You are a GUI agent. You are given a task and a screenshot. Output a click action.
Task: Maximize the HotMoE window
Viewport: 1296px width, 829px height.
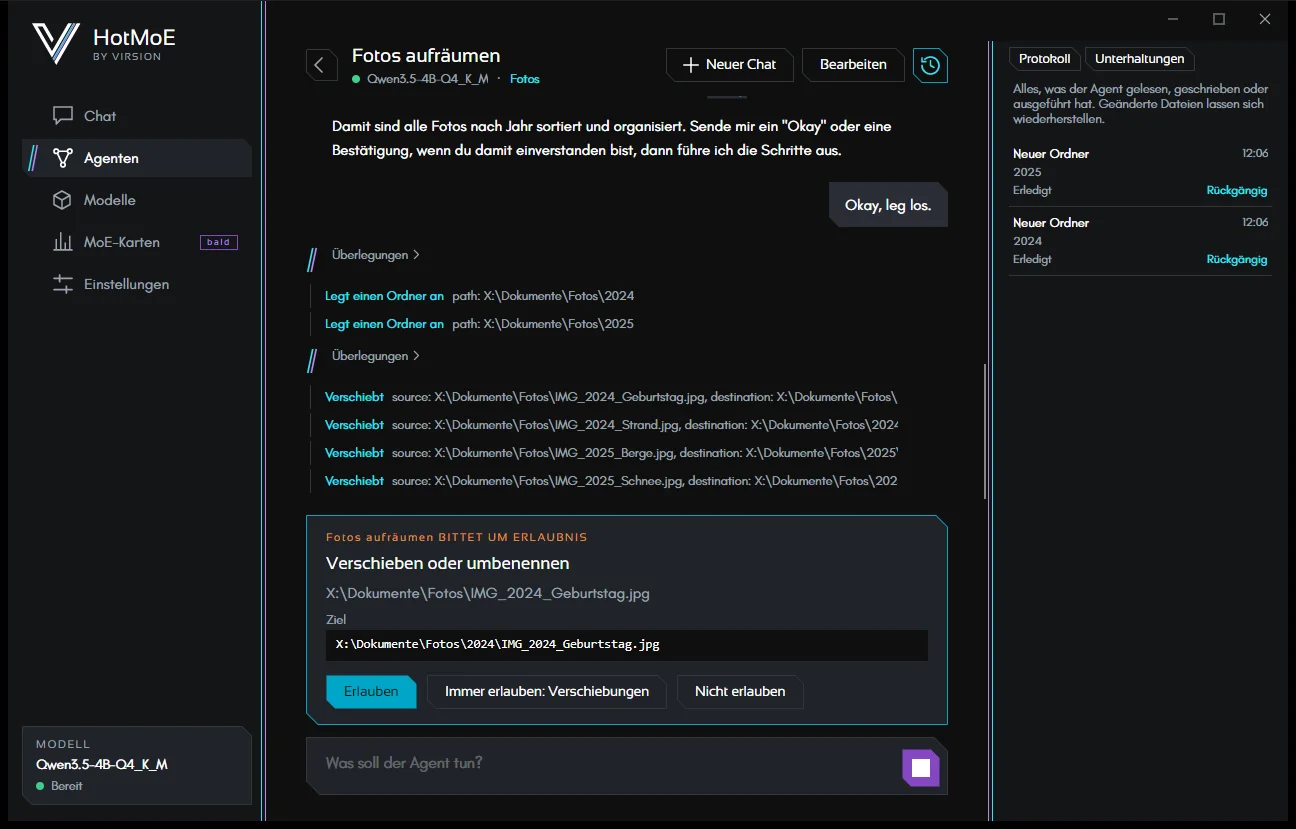[x=1219, y=19]
